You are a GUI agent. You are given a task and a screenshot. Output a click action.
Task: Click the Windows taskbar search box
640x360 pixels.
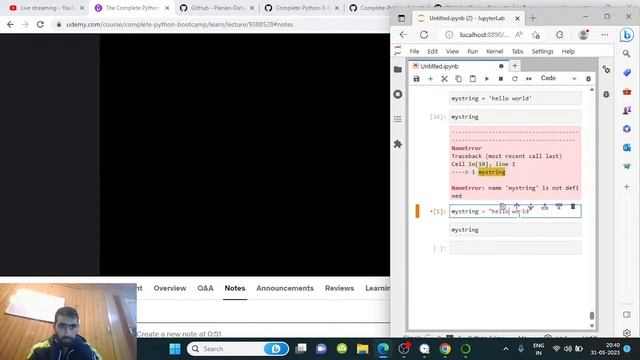(x=238, y=349)
